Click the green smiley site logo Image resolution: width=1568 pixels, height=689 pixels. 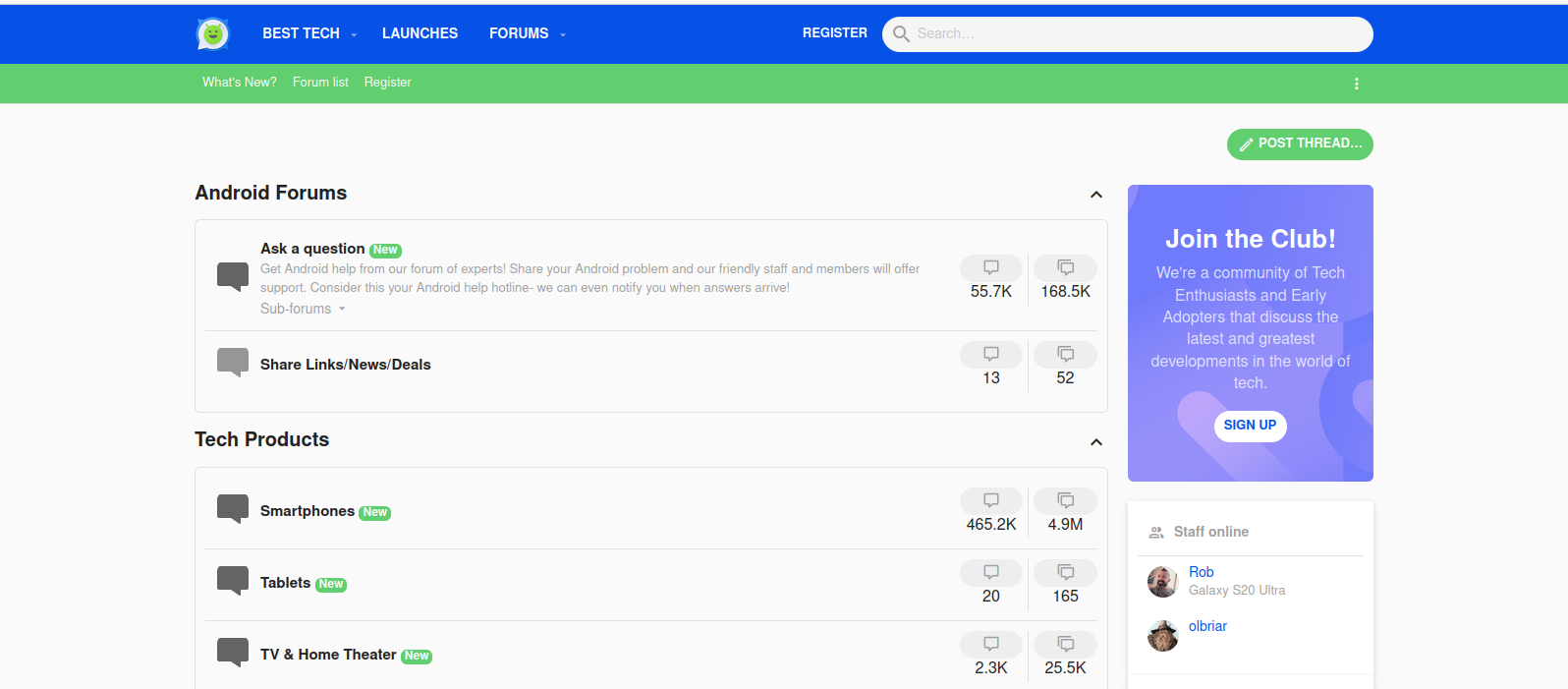(x=212, y=34)
